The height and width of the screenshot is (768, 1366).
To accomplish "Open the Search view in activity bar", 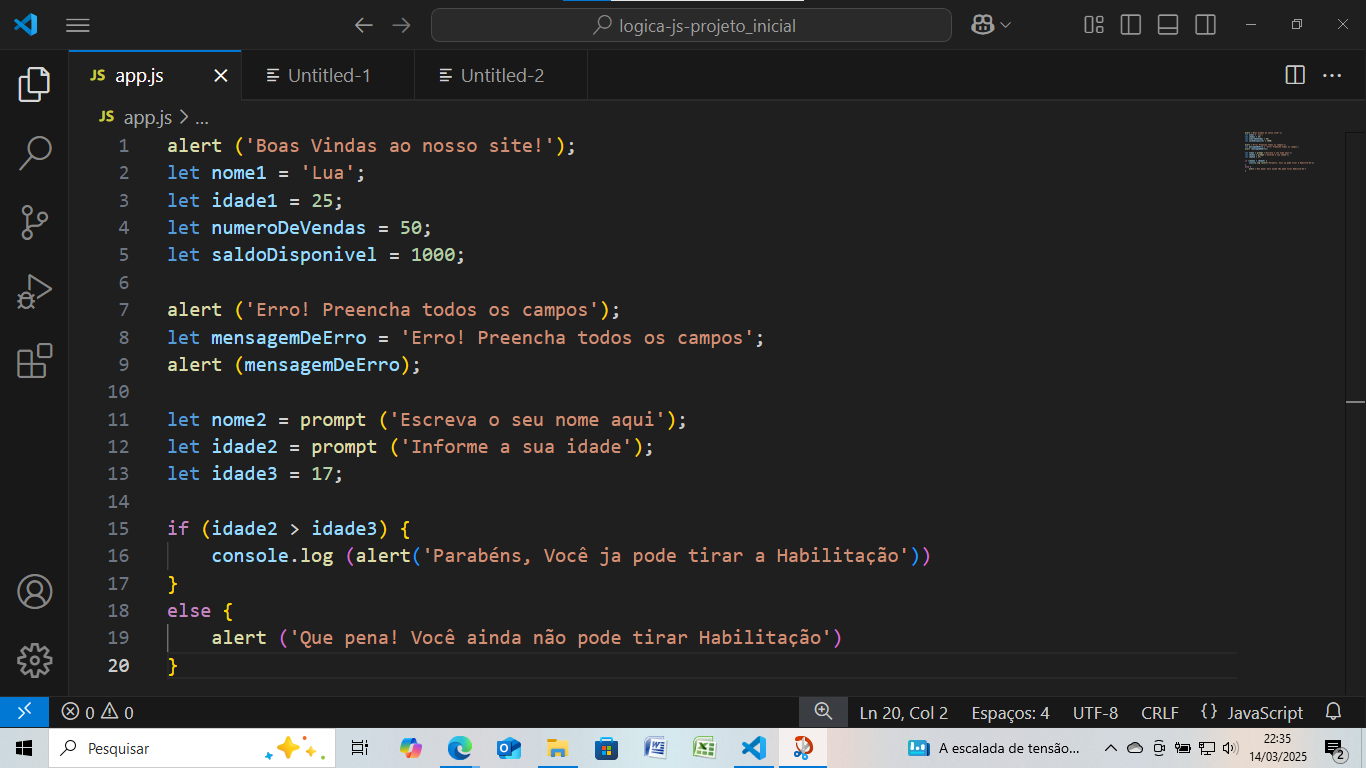I will click(34, 154).
